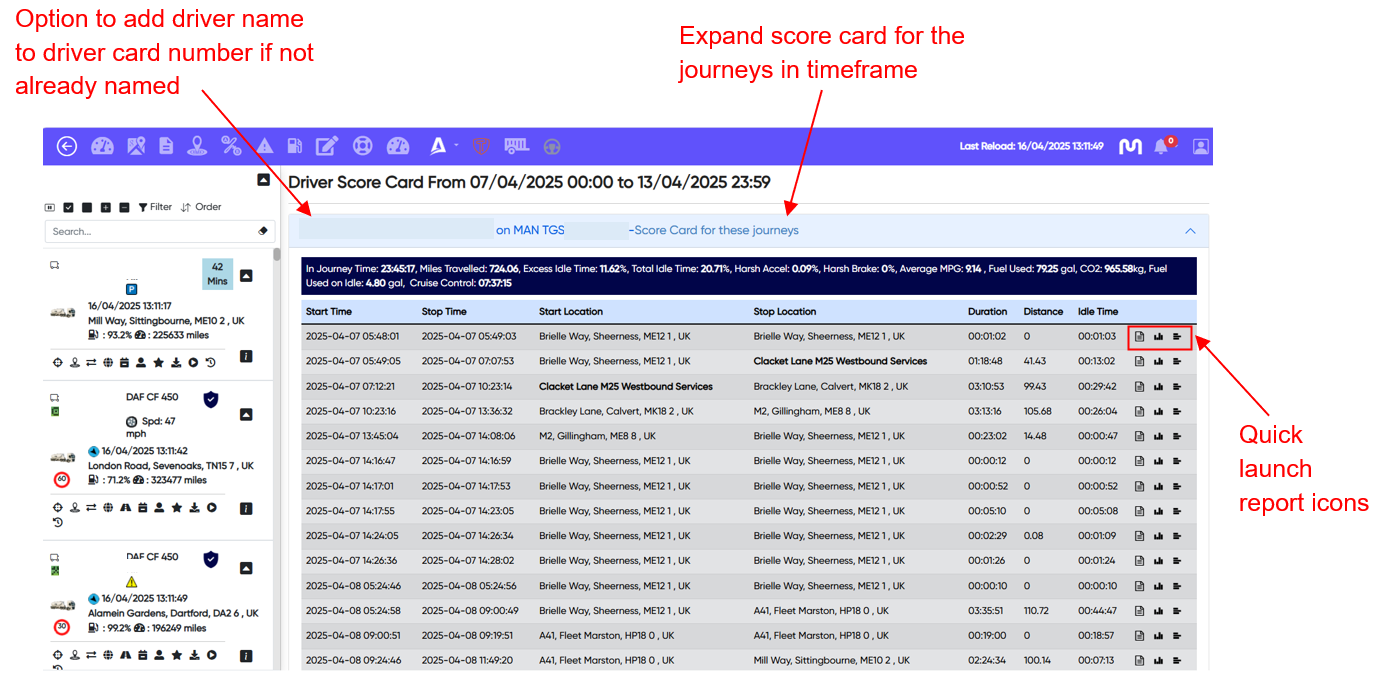
Task: Open the dropdown arrow beside the A logo
Action: point(456,145)
